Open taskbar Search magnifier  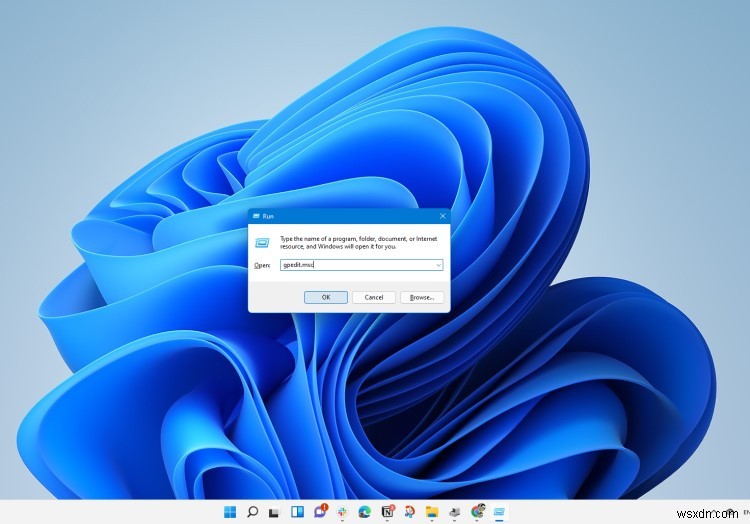tap(253, 512)
